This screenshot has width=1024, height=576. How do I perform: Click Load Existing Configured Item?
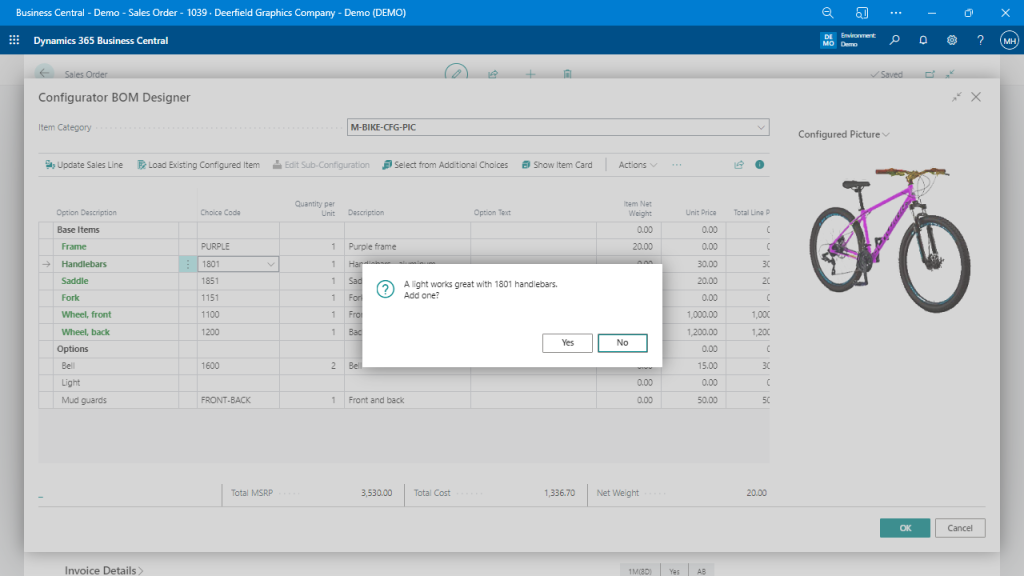(198, 165)
